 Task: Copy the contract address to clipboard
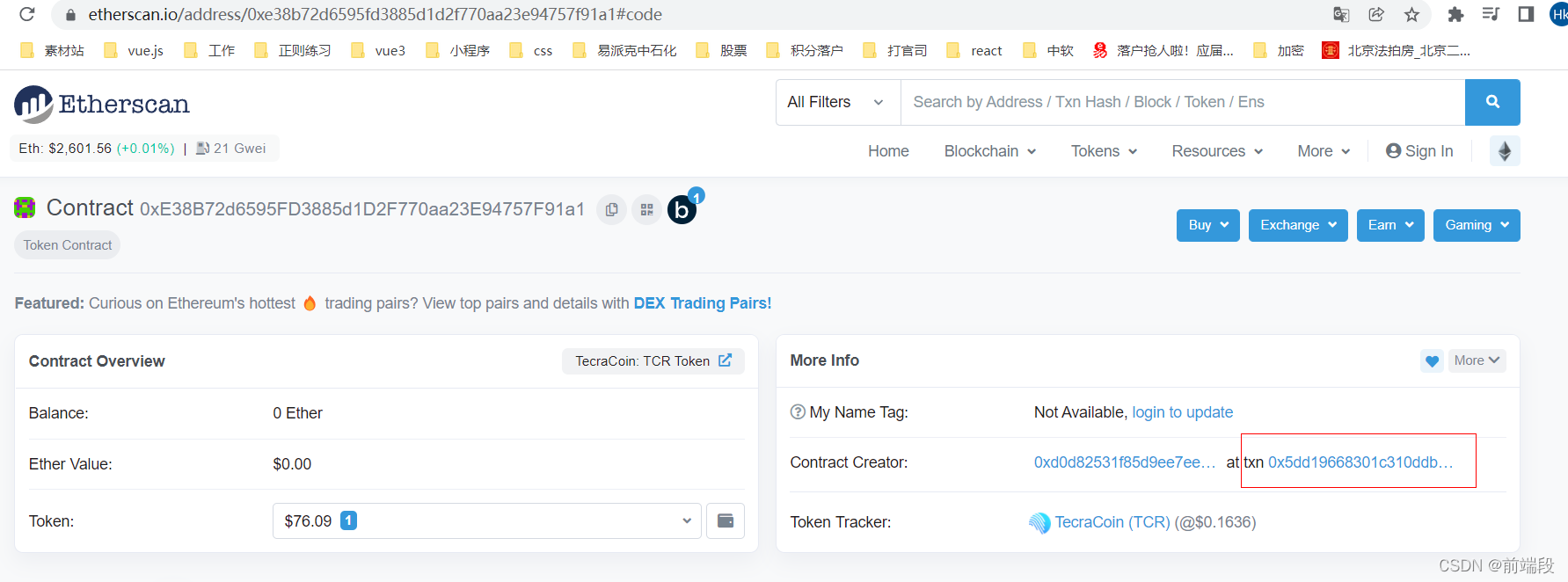tap(611, 209)
